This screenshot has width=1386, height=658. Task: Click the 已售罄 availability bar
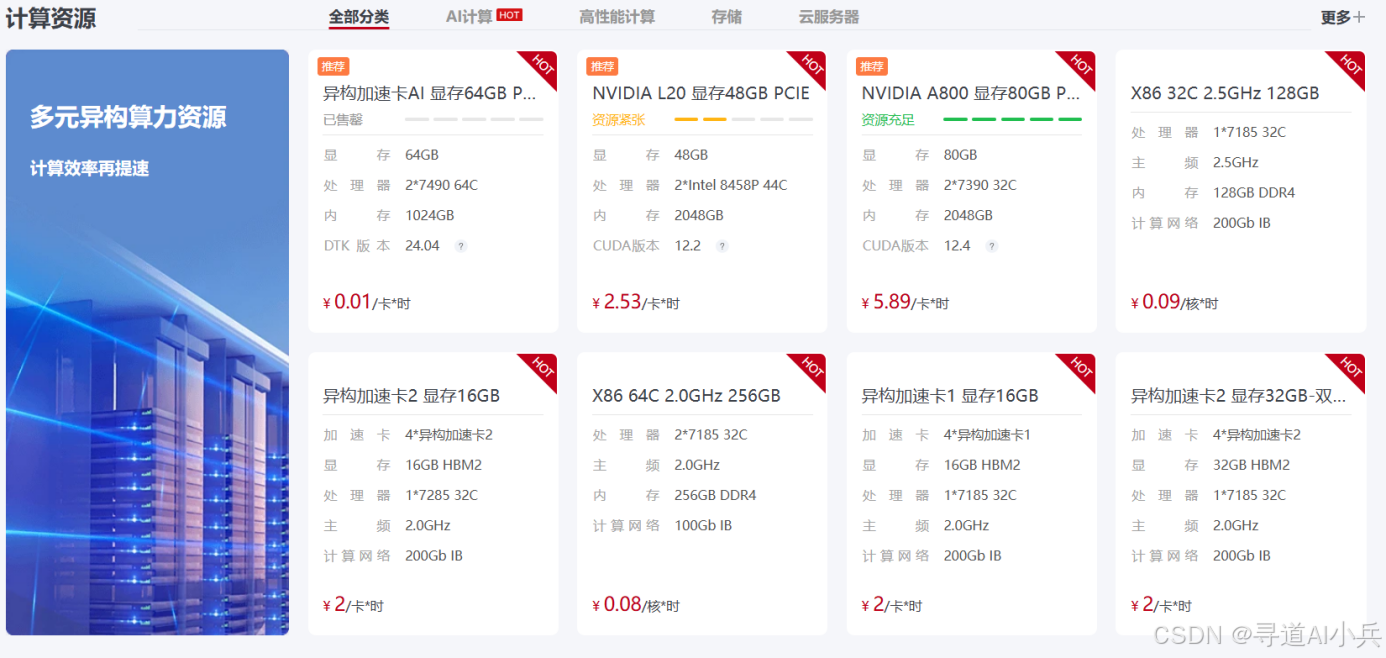pyautogui.click(x=474, y=120)
